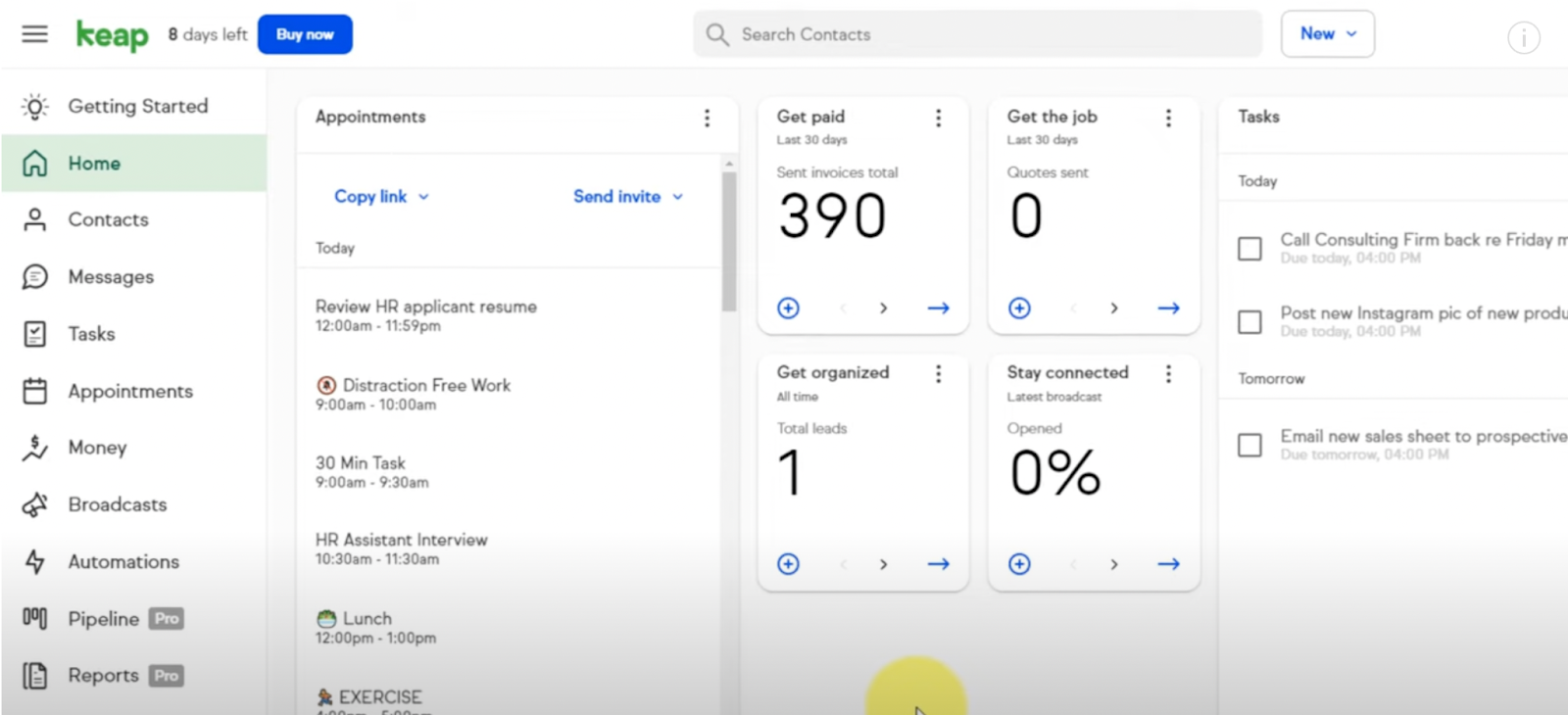1568x715 pixels.
Task: Click the info icon at top right
Action: click(1523, 38)
